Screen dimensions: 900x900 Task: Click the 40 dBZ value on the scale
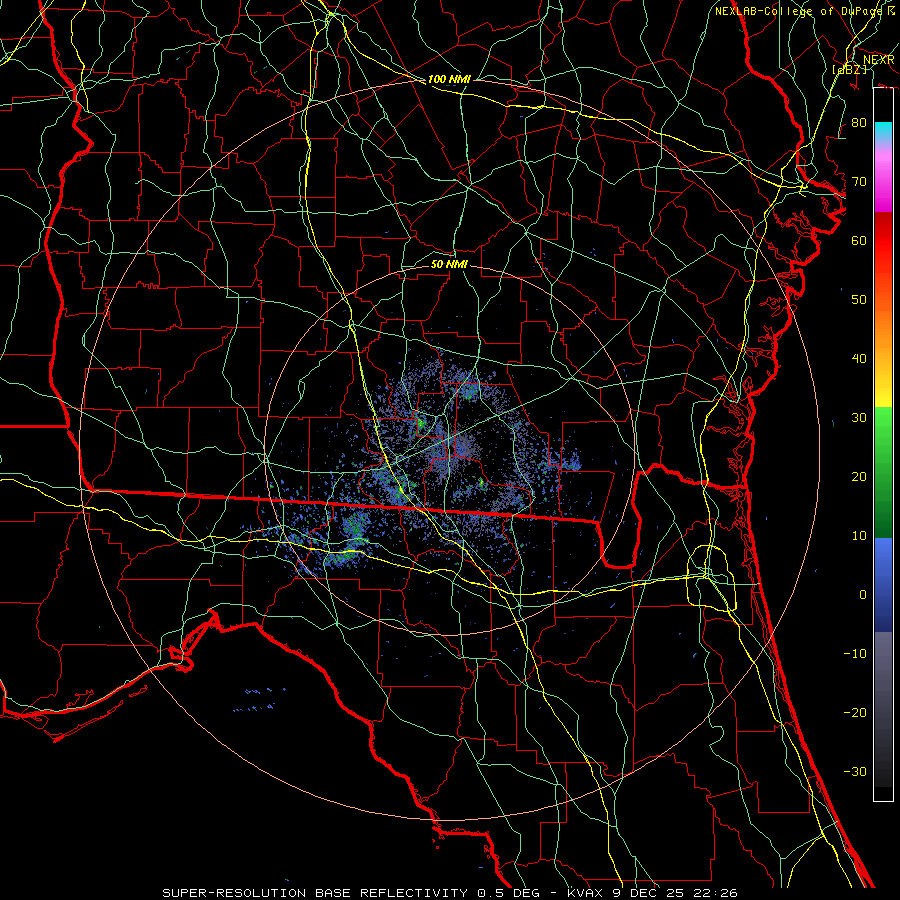point(859,359)
